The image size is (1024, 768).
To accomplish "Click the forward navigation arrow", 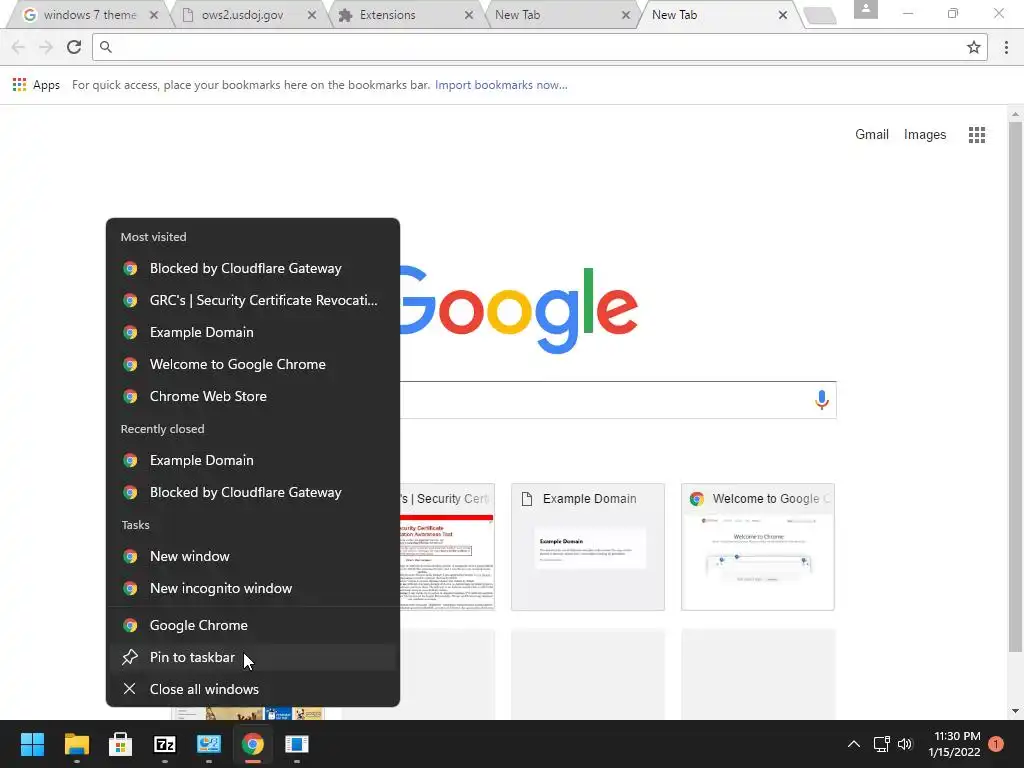I will coord(46,47).
